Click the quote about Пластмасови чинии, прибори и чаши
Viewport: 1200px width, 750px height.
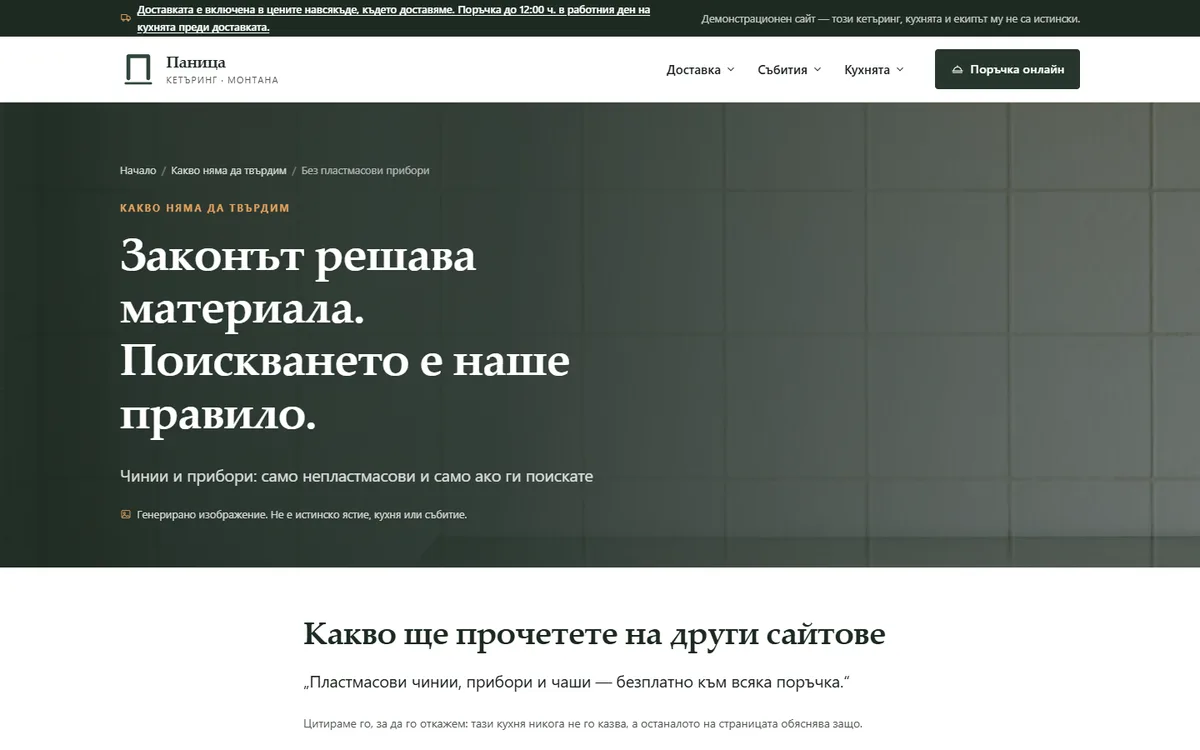pos(576,683)
